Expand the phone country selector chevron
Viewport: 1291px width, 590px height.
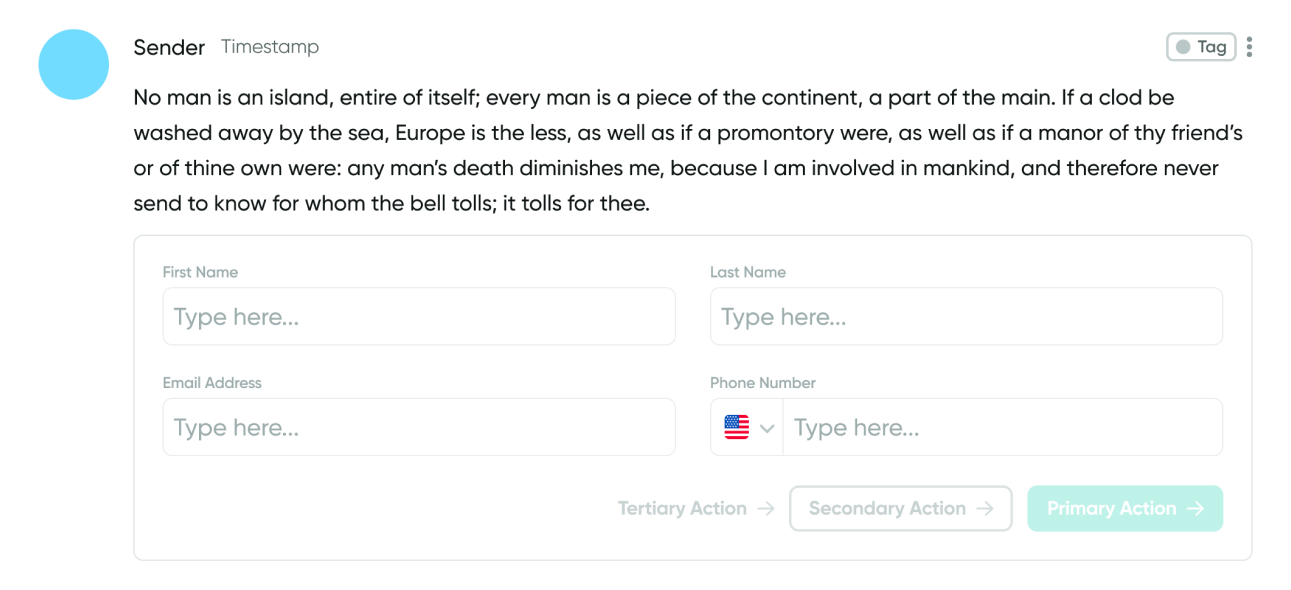click(768, 427)
